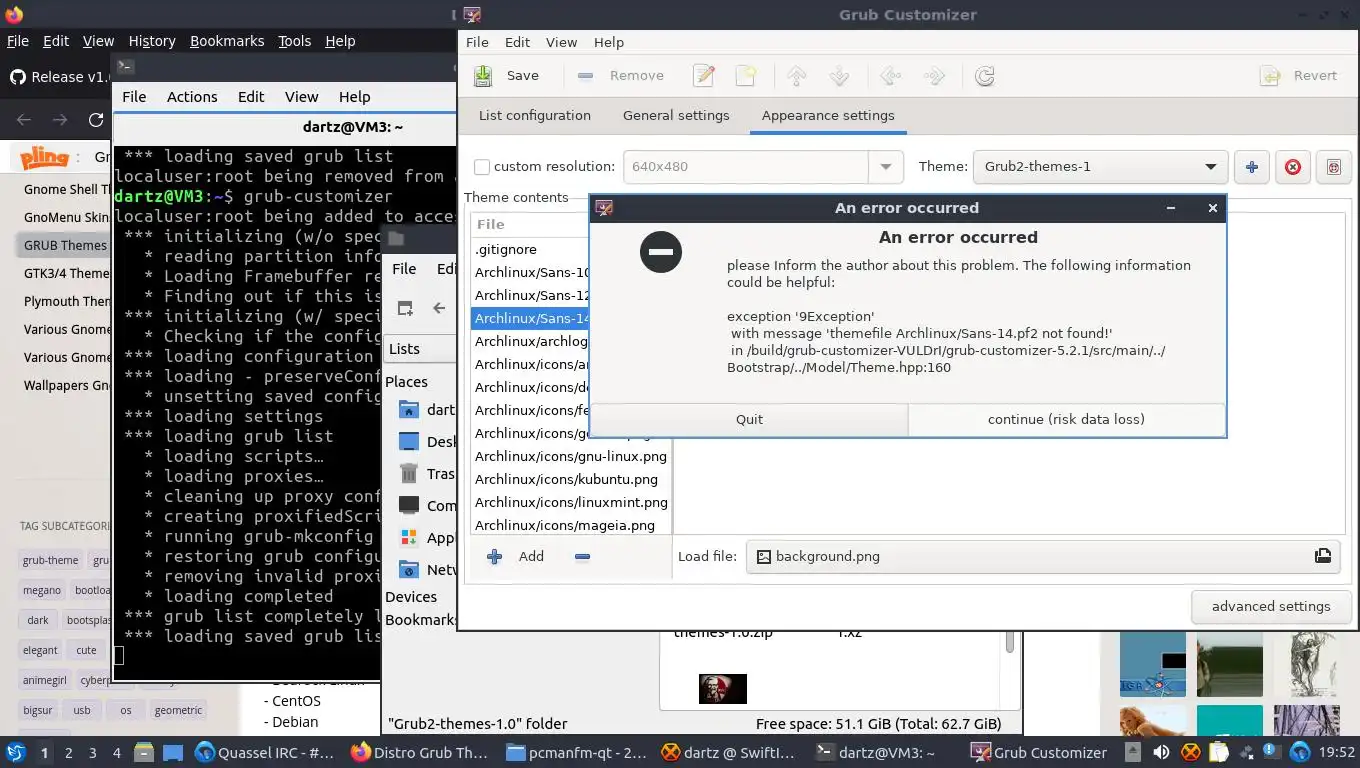Click the new entry note icon
The height and width of the screenshot is (768, 1360).
(746, 76)
